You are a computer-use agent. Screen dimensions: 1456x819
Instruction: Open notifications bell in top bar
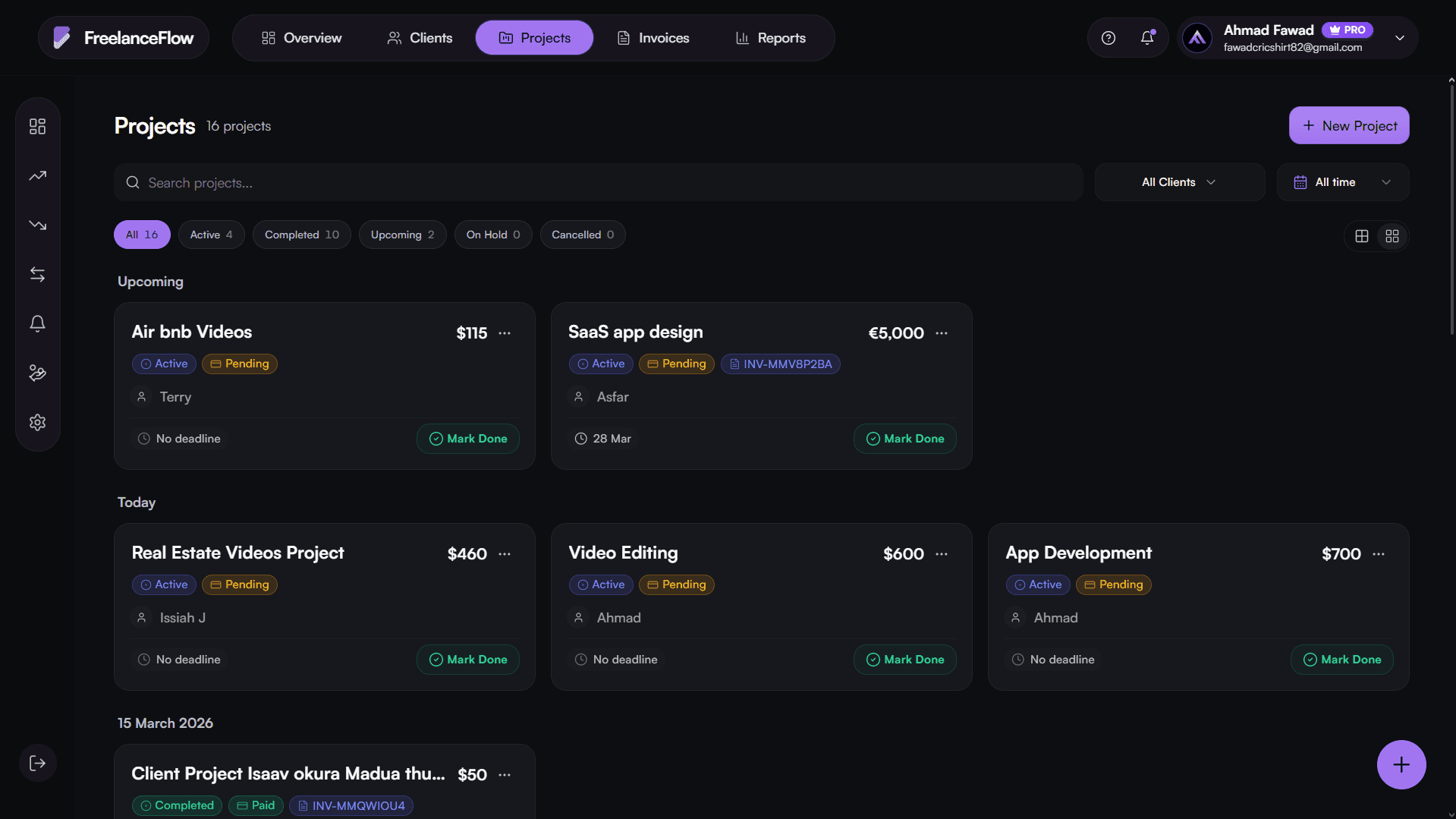pos(1147,38)
